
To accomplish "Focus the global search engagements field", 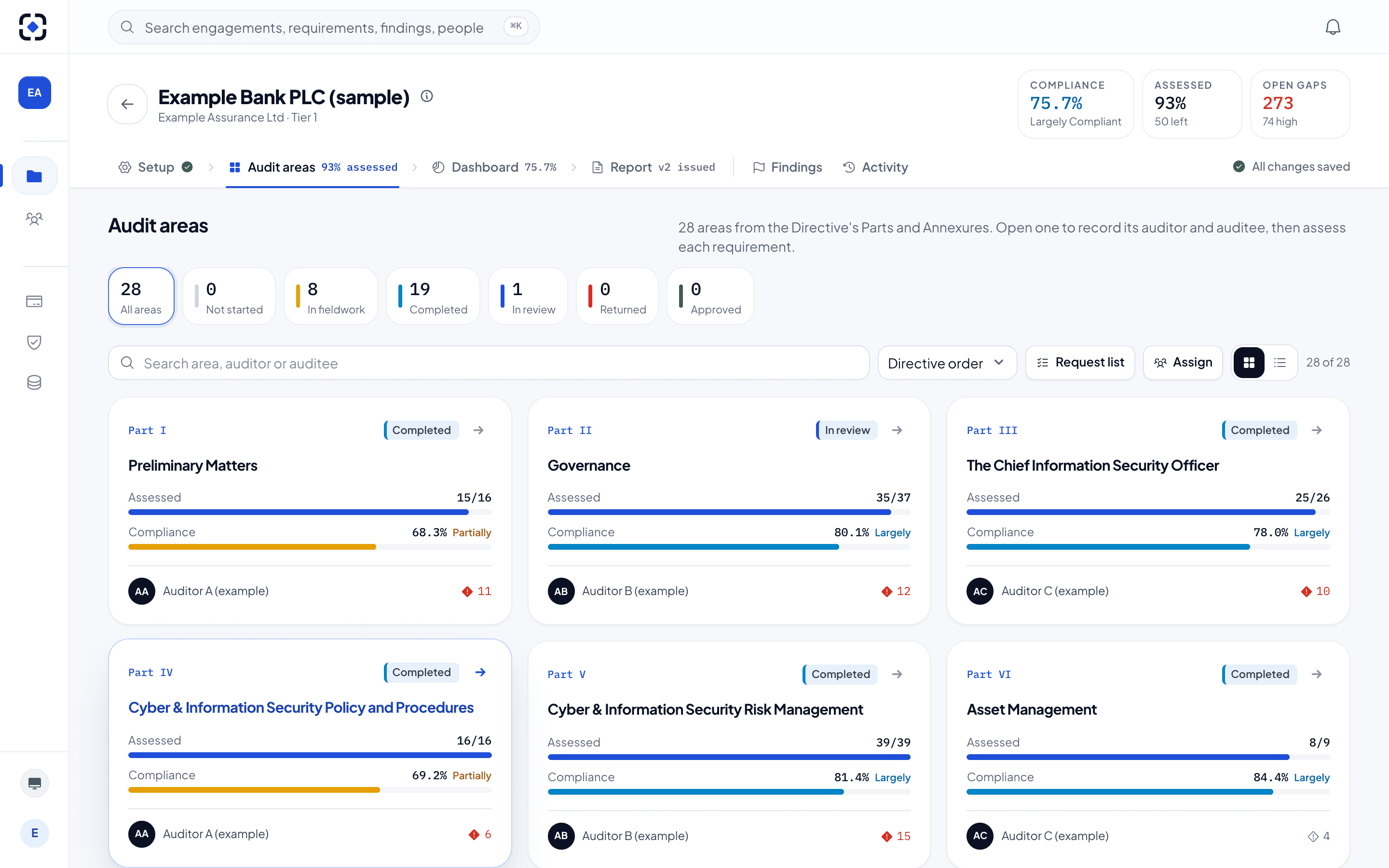I will tap(324, 27).
